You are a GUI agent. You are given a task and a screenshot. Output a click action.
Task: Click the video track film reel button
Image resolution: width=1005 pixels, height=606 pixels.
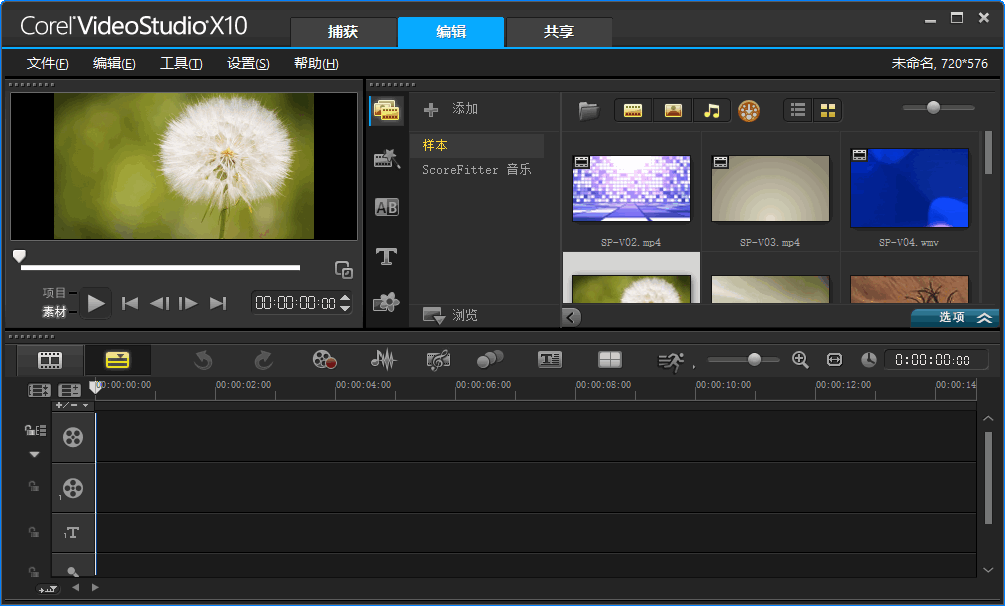tap(73, 437)
